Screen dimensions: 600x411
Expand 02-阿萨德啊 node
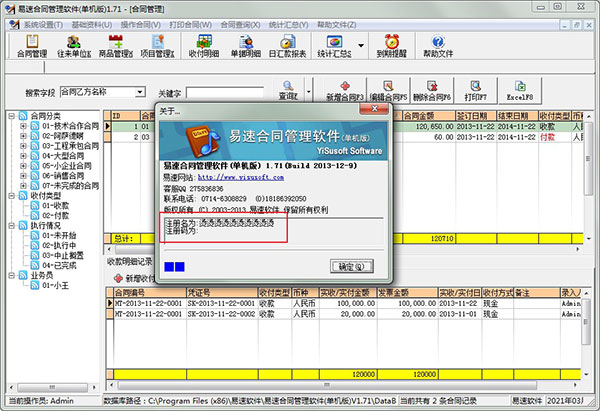(x=23, y=135)
